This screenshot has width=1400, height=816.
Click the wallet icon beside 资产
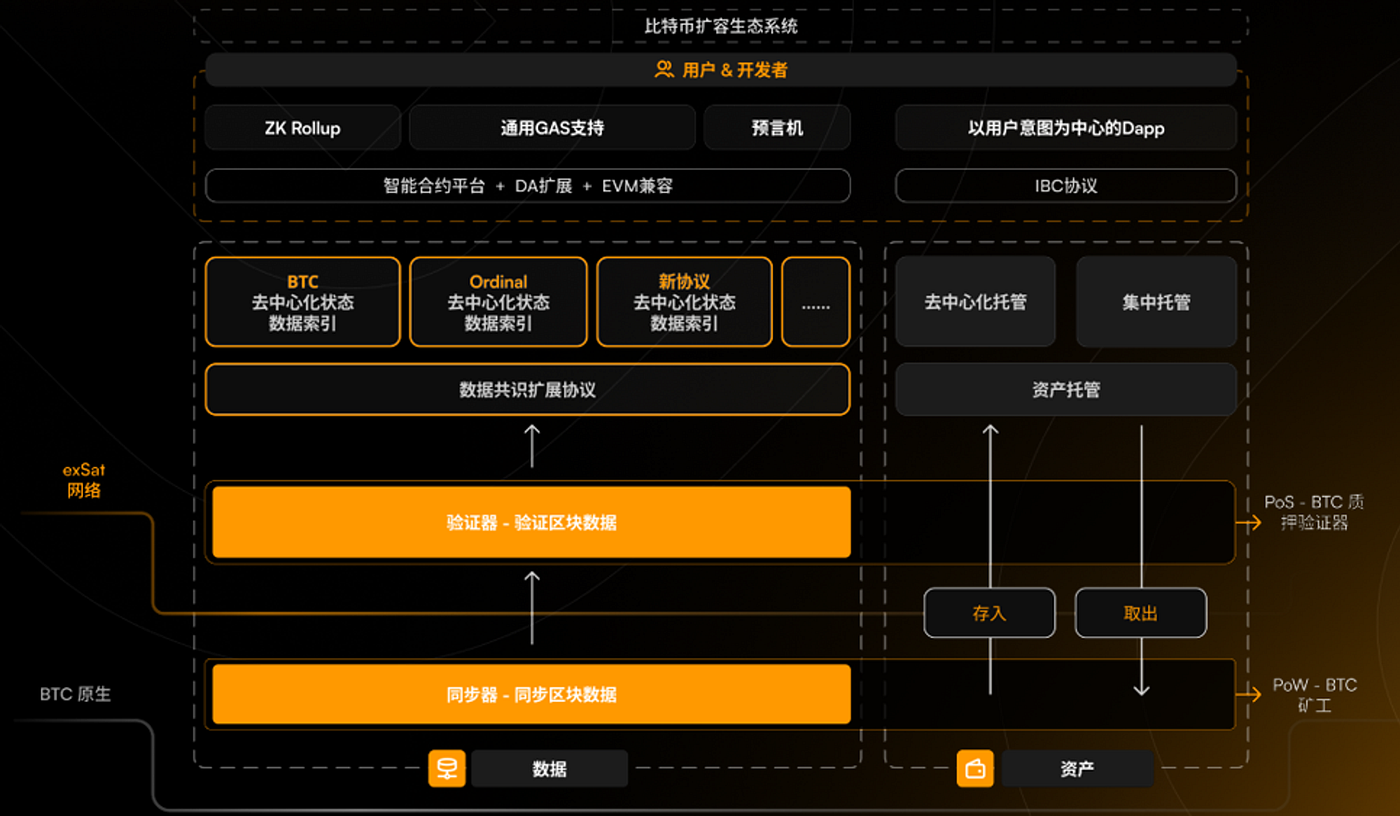pyautogui.click(x=975, y=769)
